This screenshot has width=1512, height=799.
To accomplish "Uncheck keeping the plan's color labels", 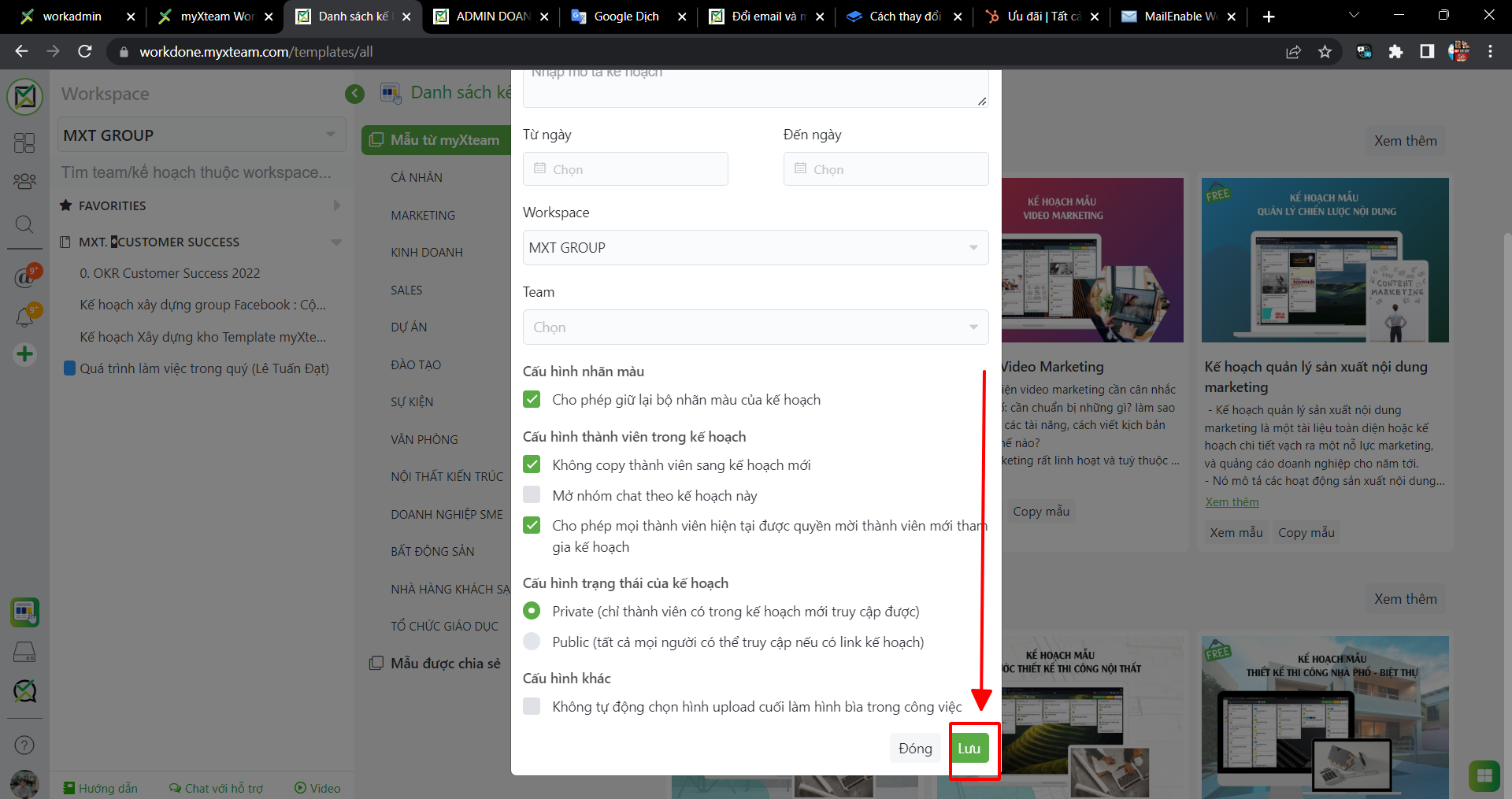I will [x=532, y=400].
